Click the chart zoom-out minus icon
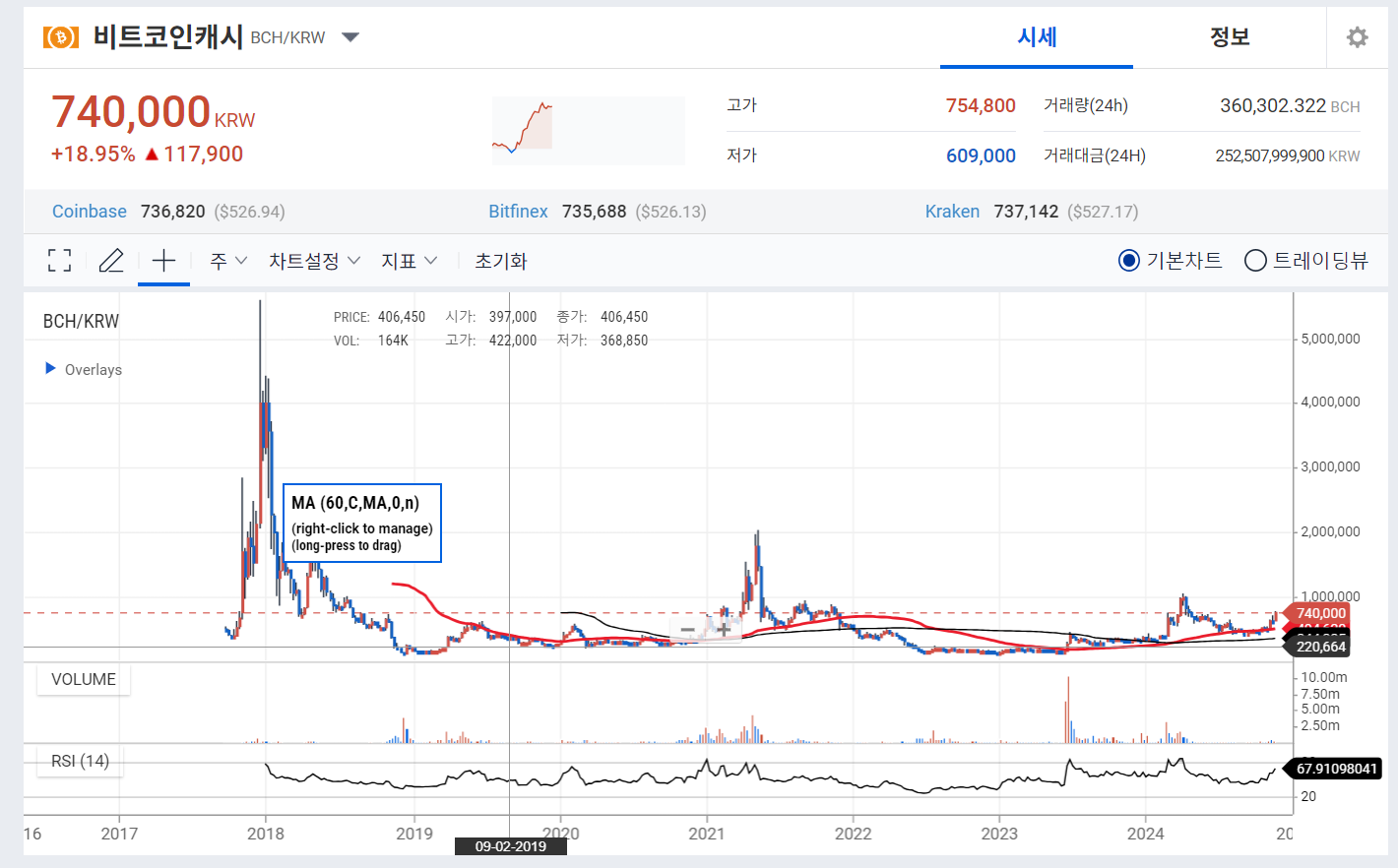This screenshot has width=1398, height=868. (x=687, y=630)
